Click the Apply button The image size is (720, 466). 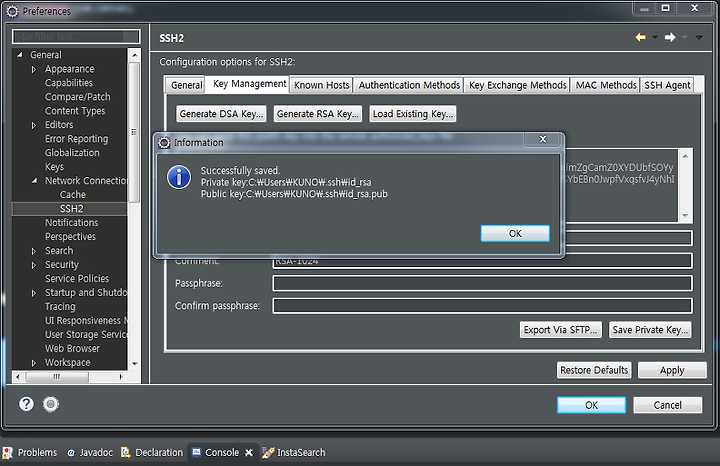point(672,370)
